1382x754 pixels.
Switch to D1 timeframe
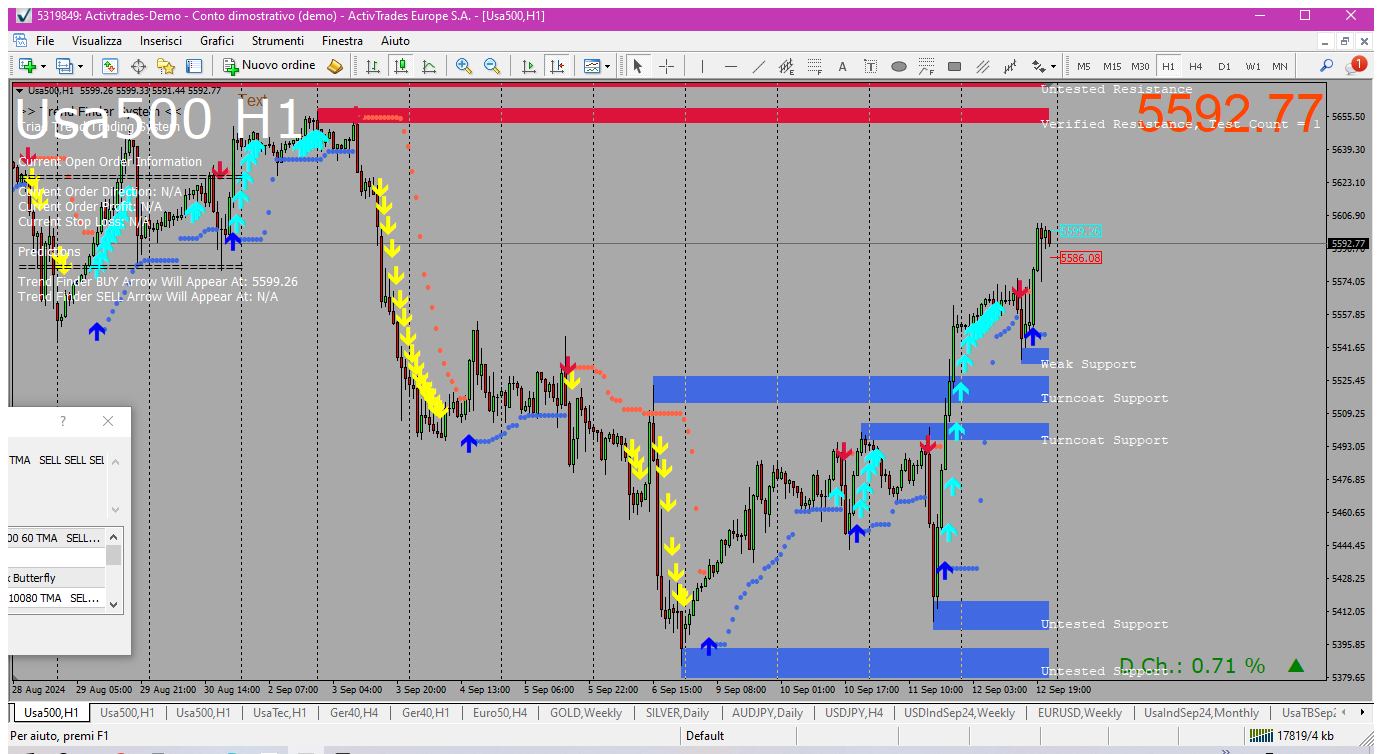pyautogui.click(x=1224, y=66)
